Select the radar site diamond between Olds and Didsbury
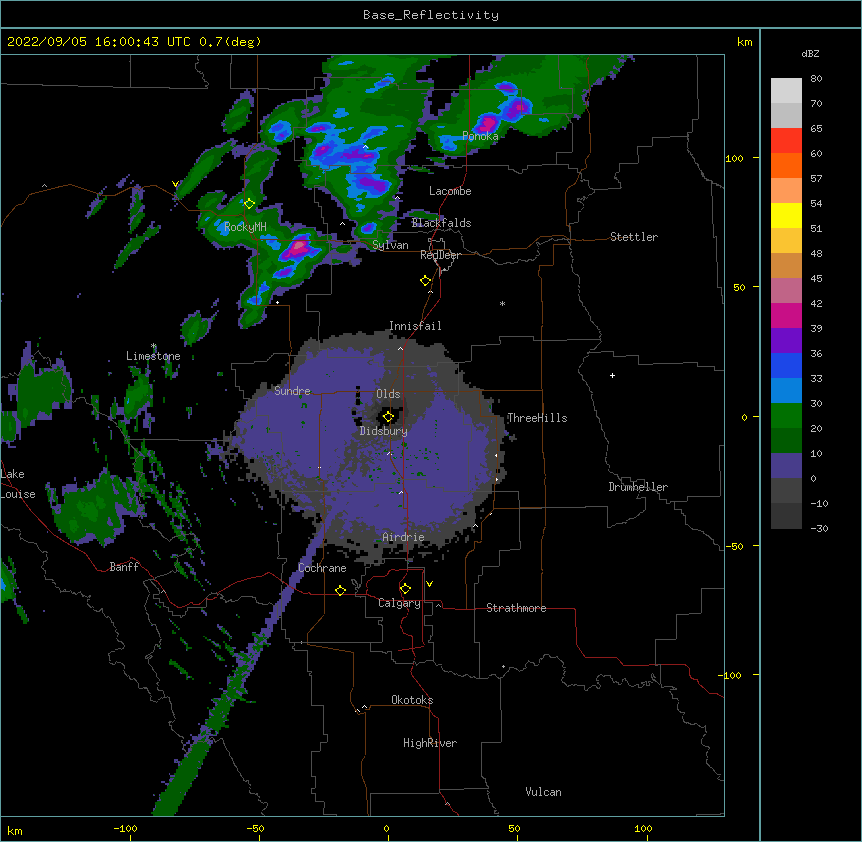Image resolution: width=862 pixels, height=842 pixels. [x=388, y=417]
